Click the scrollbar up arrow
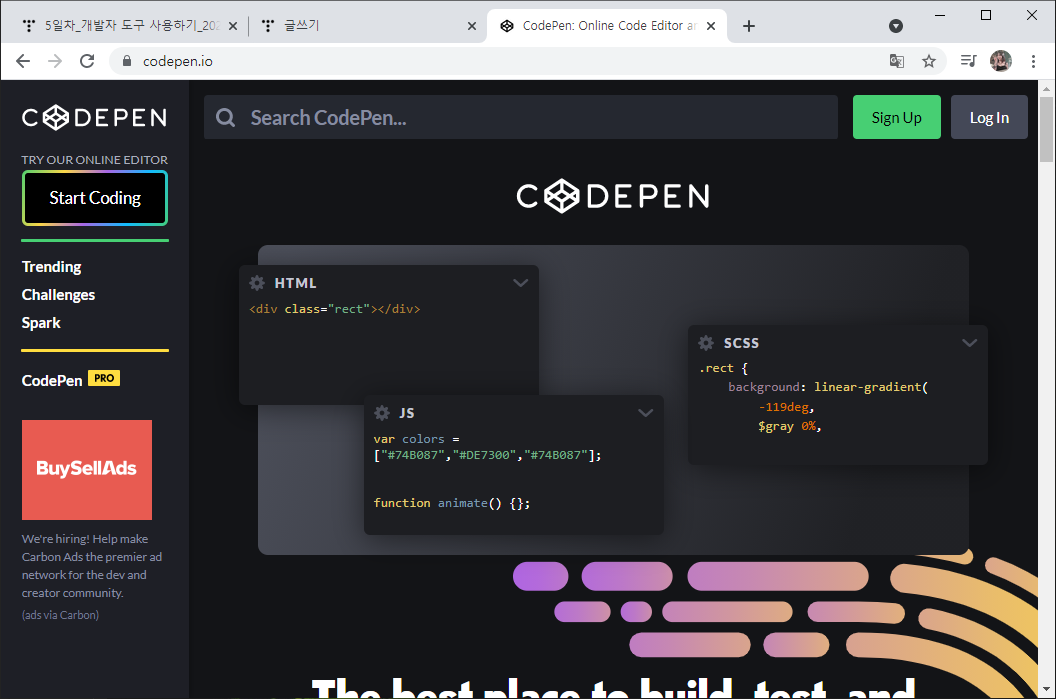The width and height of the screenshot is (1056, 699). [1046, 88]
